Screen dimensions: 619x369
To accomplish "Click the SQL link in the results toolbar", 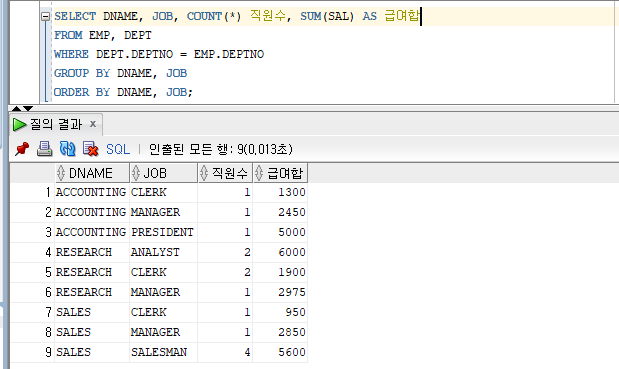I will pyautogui.click(x=118, y=149).
